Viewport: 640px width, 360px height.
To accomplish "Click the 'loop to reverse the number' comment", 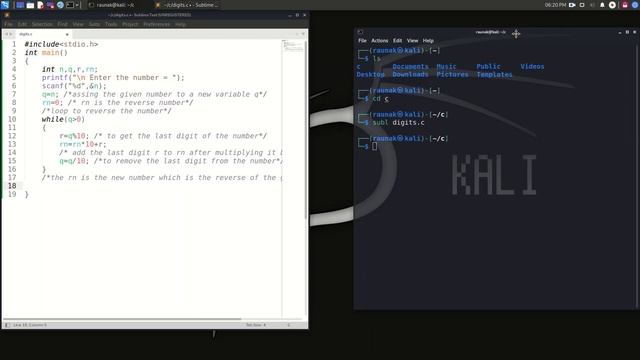I will 107,111.
